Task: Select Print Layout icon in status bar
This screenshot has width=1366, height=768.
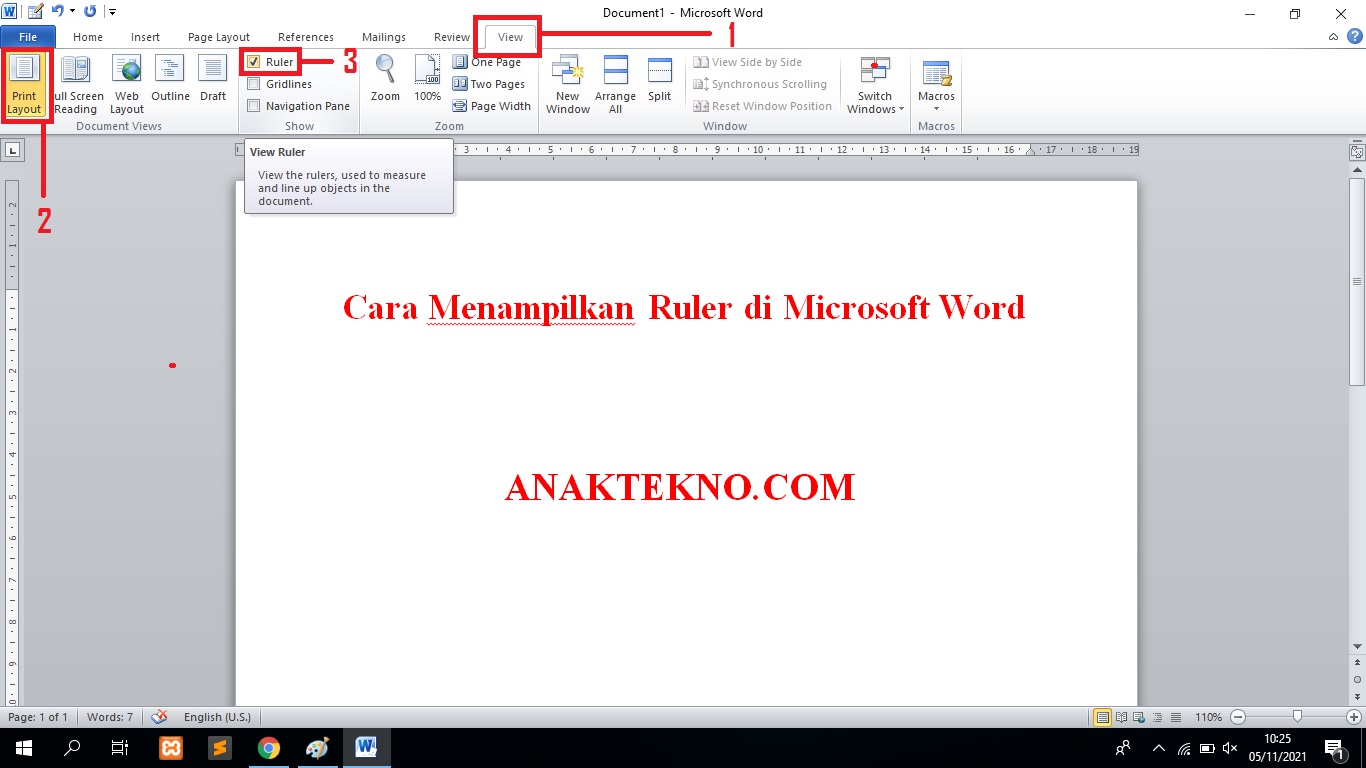Action: click(x=1102, y=717)
